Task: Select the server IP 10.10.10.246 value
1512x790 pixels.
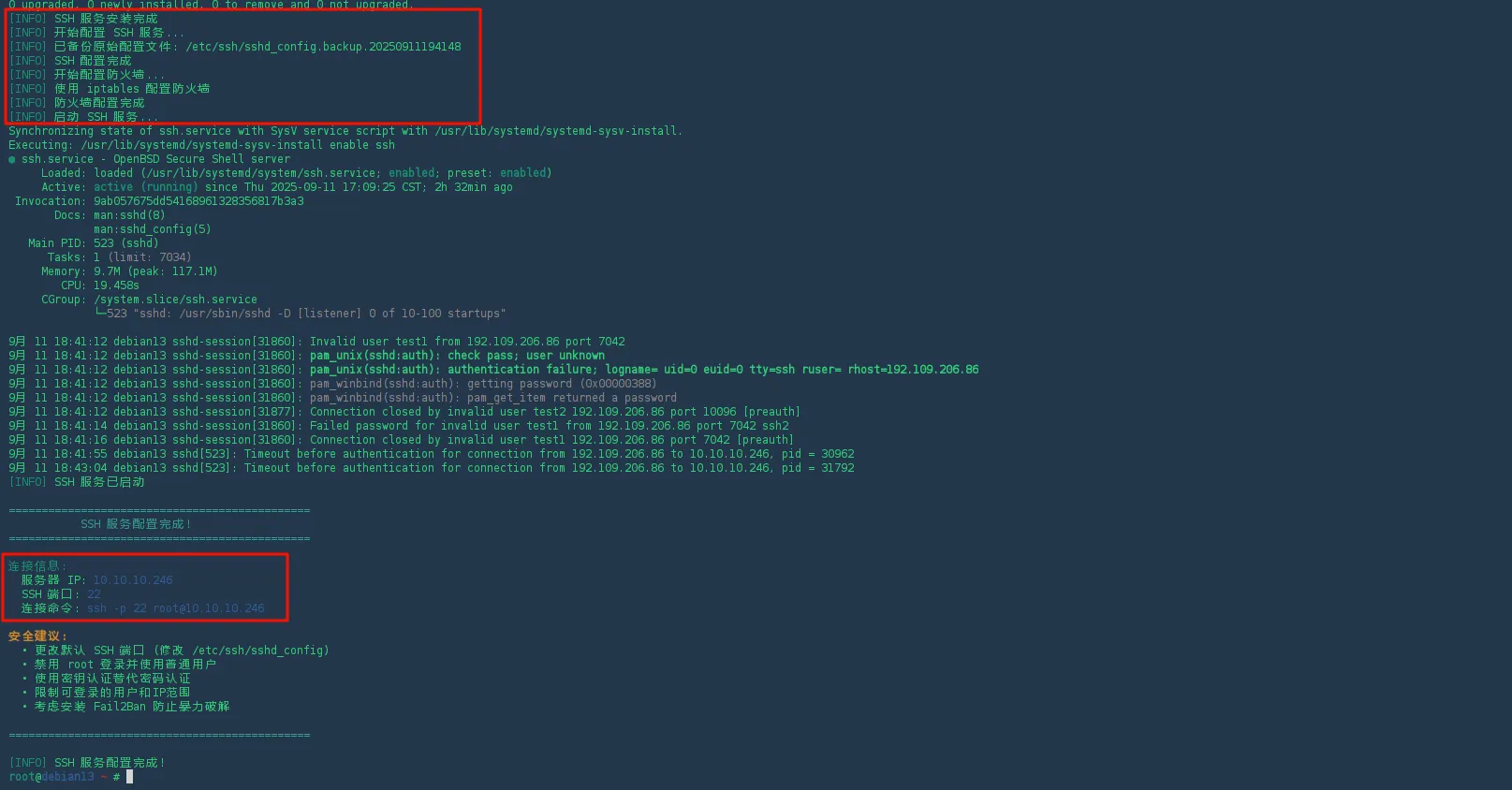Action: pos(133,580)
